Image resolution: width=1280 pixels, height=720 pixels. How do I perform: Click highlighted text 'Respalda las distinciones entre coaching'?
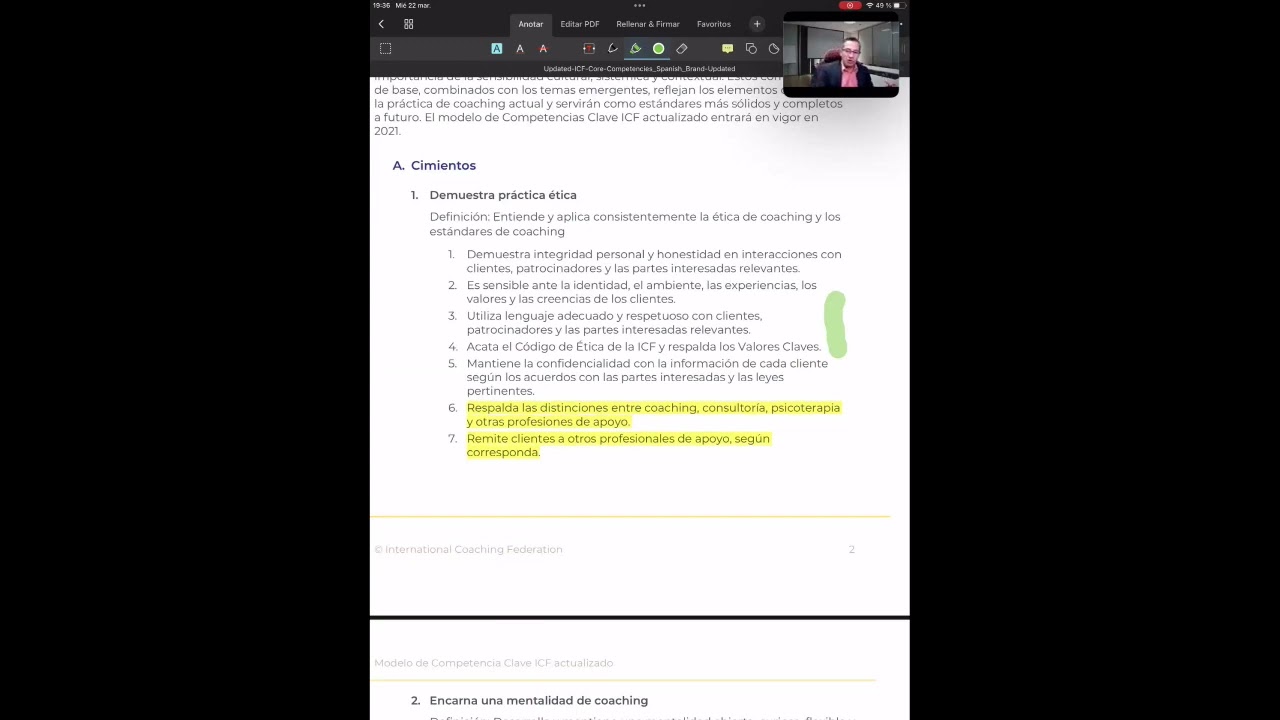coord(653,414)
